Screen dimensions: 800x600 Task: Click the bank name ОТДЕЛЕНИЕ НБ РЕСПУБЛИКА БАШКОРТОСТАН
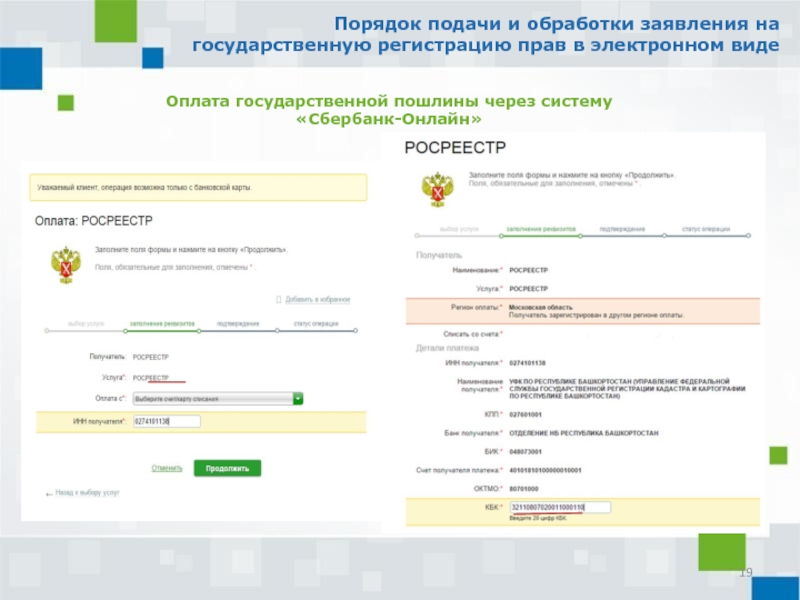[584, 433]
